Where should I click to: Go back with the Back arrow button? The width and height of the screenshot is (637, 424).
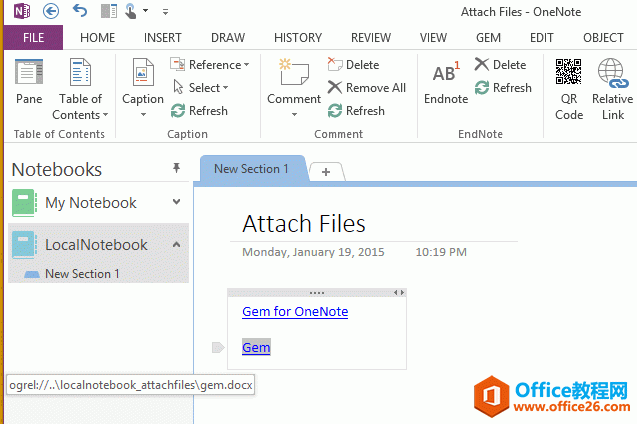pos(51,11)
